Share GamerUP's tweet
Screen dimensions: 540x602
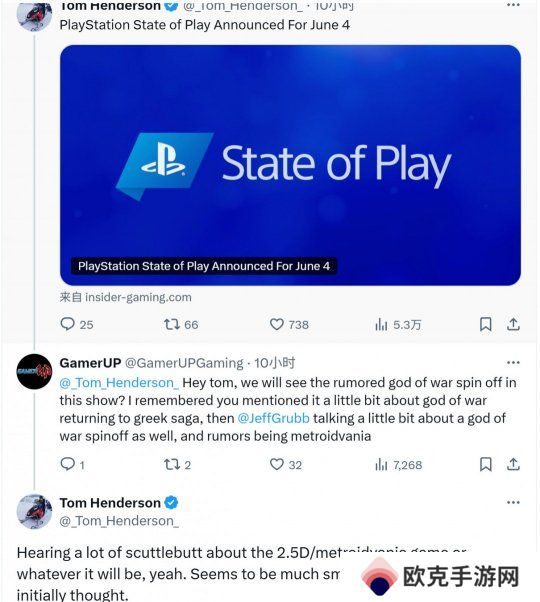click(x=513, y=465)
